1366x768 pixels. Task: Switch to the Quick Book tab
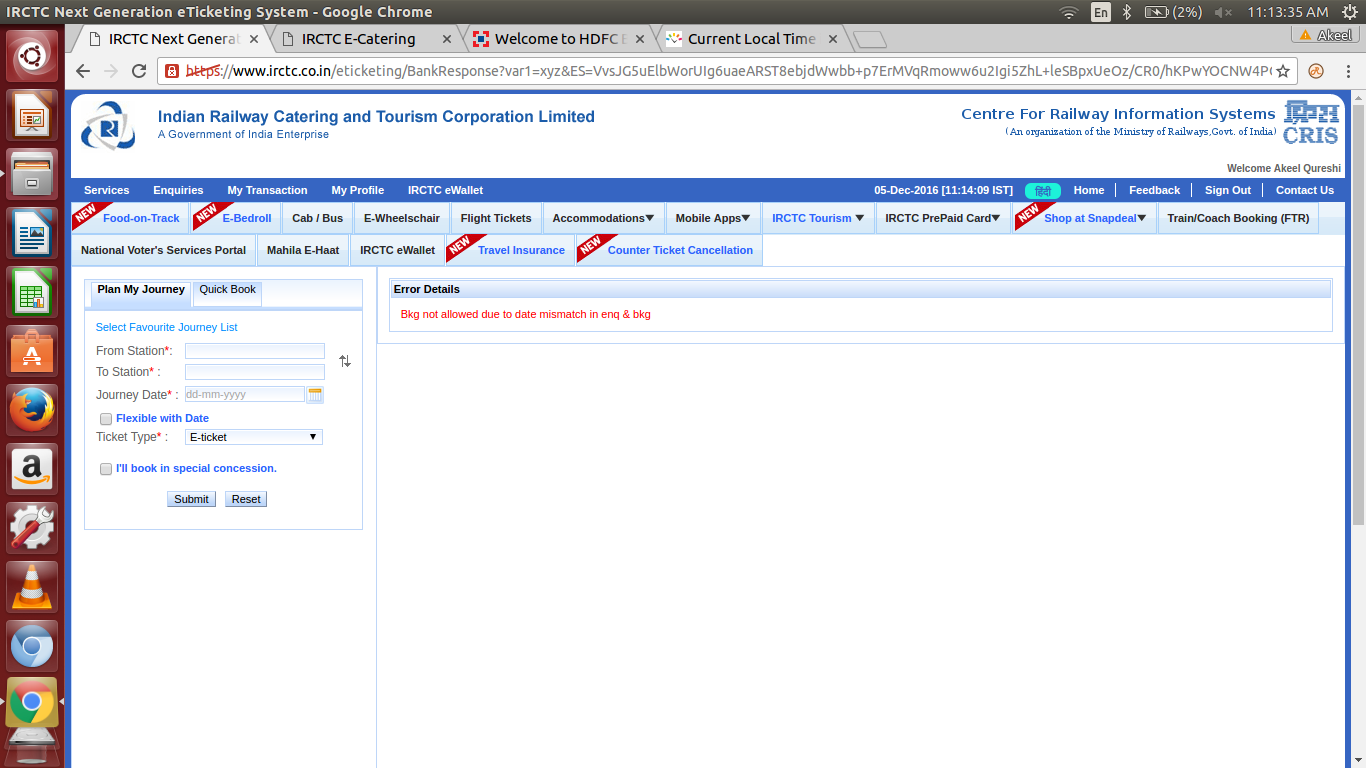(x=227, y=290)
